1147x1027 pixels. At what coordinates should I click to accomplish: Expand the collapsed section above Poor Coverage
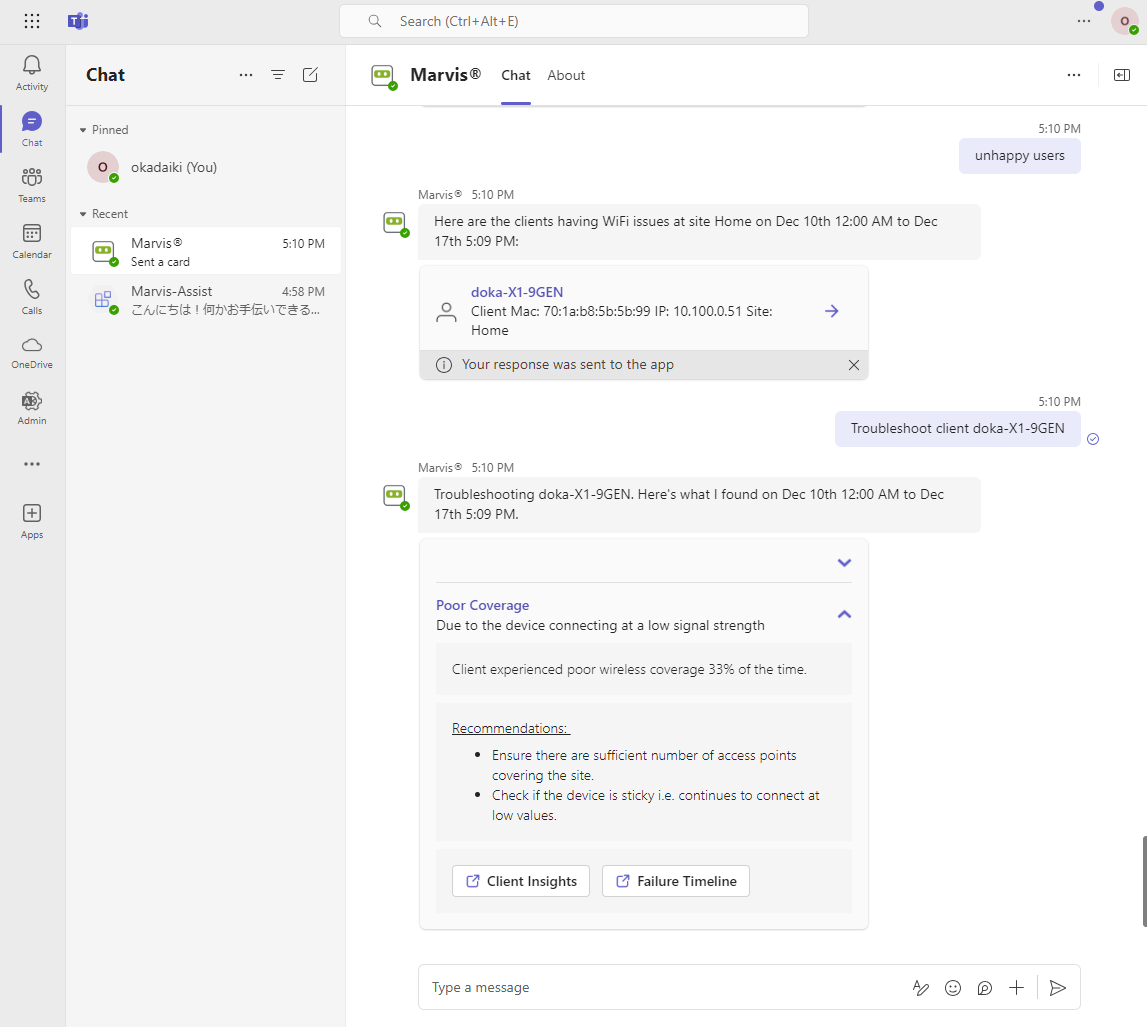pyautogui.click(x=844, y=563)
